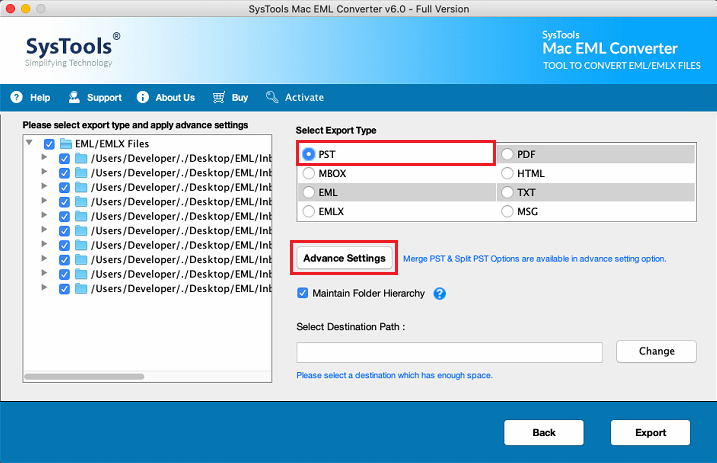Click the destination path input field

(449, 352)
